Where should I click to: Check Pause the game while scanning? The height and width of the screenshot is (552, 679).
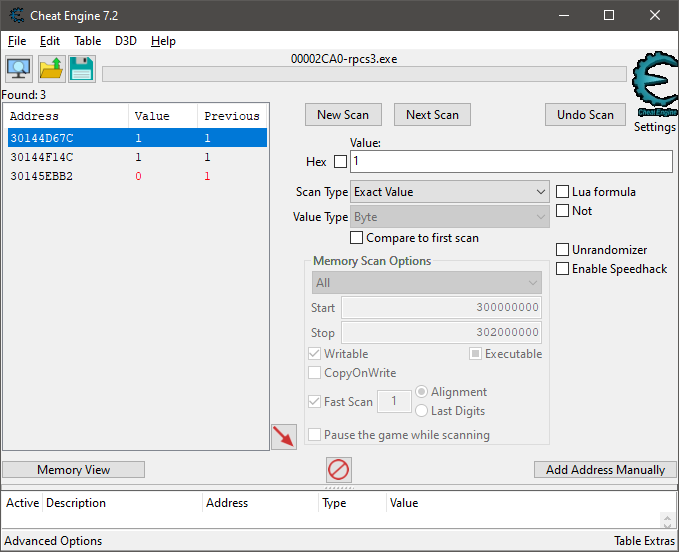click(314, 435)
